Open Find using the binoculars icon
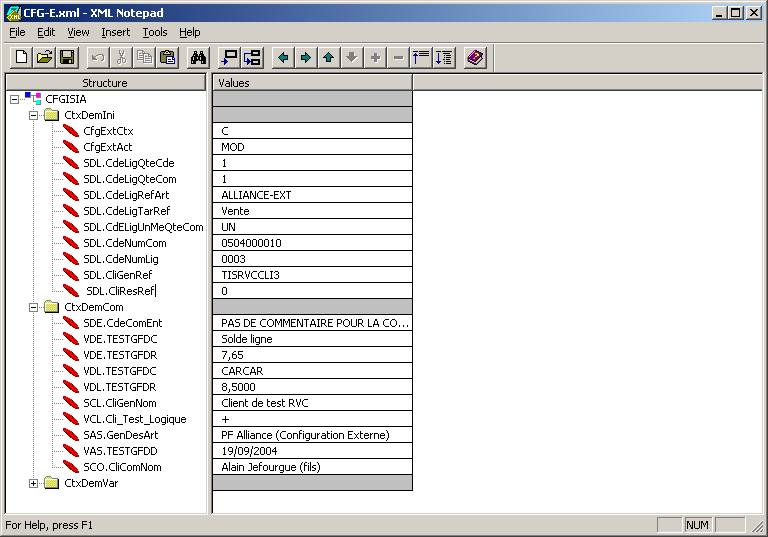The image size is (768, 537). [x=198, y=57]
